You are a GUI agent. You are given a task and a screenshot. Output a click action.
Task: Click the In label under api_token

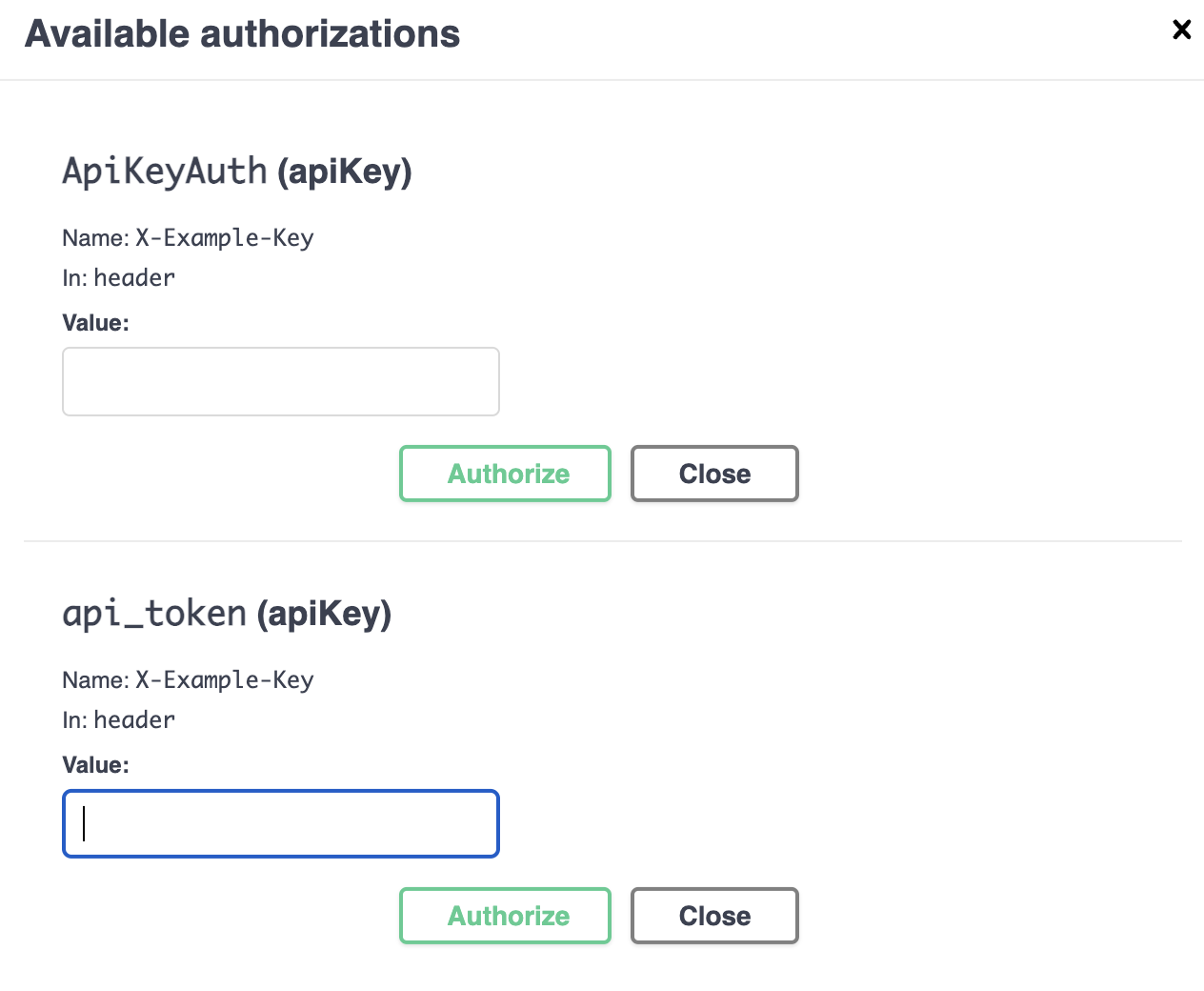coord(74,720)
